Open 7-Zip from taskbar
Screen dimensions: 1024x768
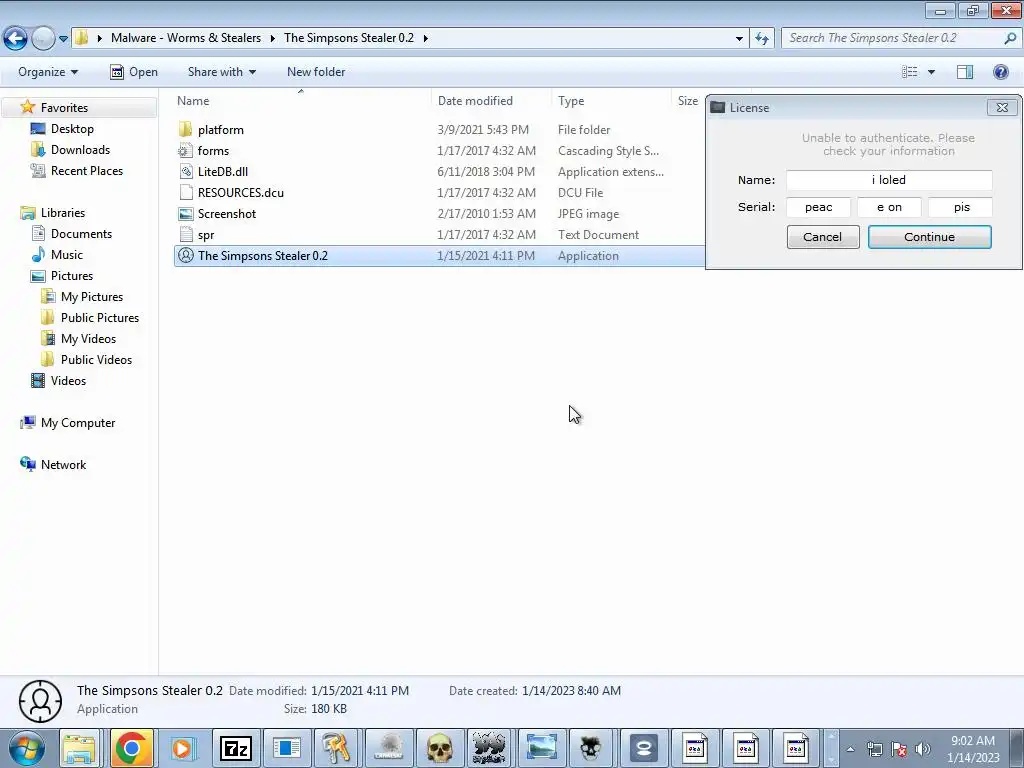click(236, 748)
